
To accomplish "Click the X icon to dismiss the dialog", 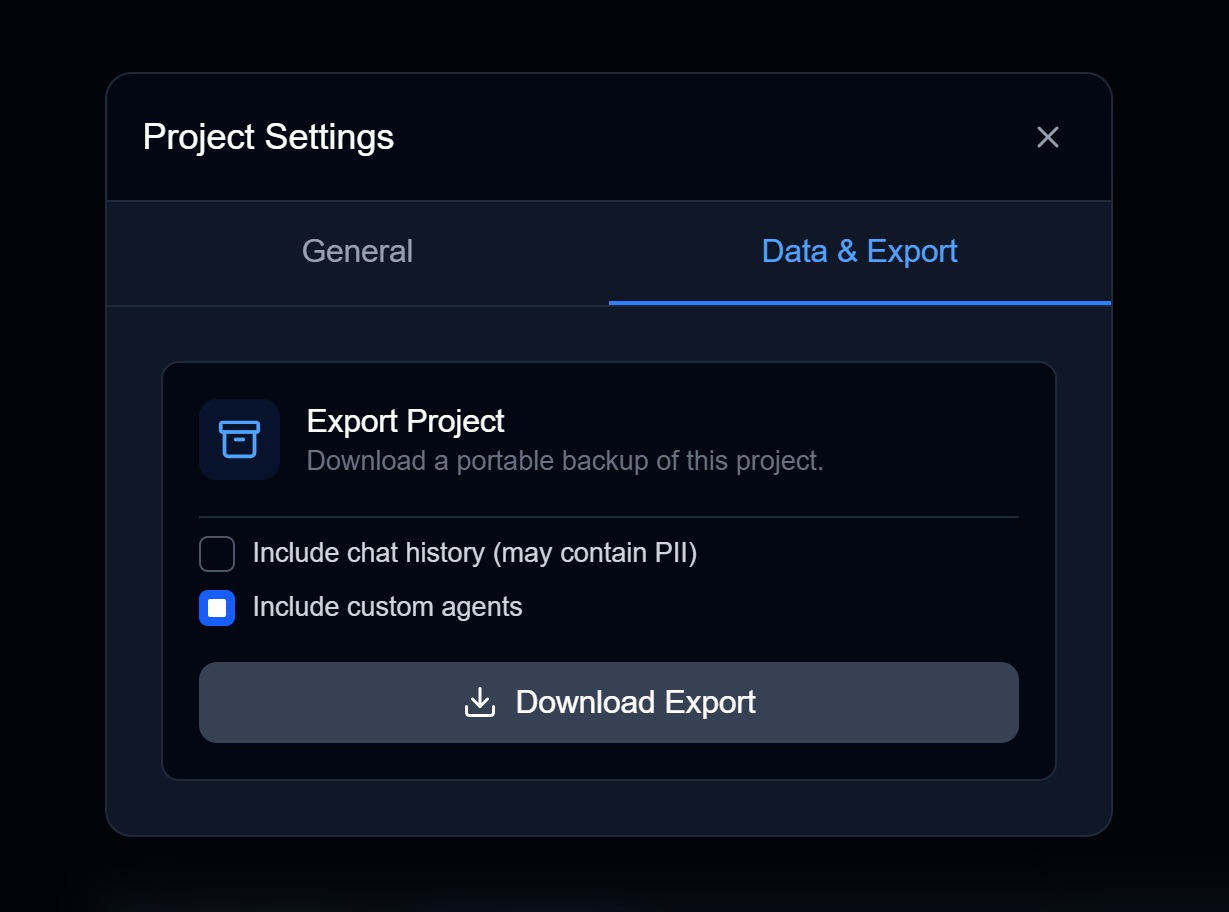I will (1047, 137).
